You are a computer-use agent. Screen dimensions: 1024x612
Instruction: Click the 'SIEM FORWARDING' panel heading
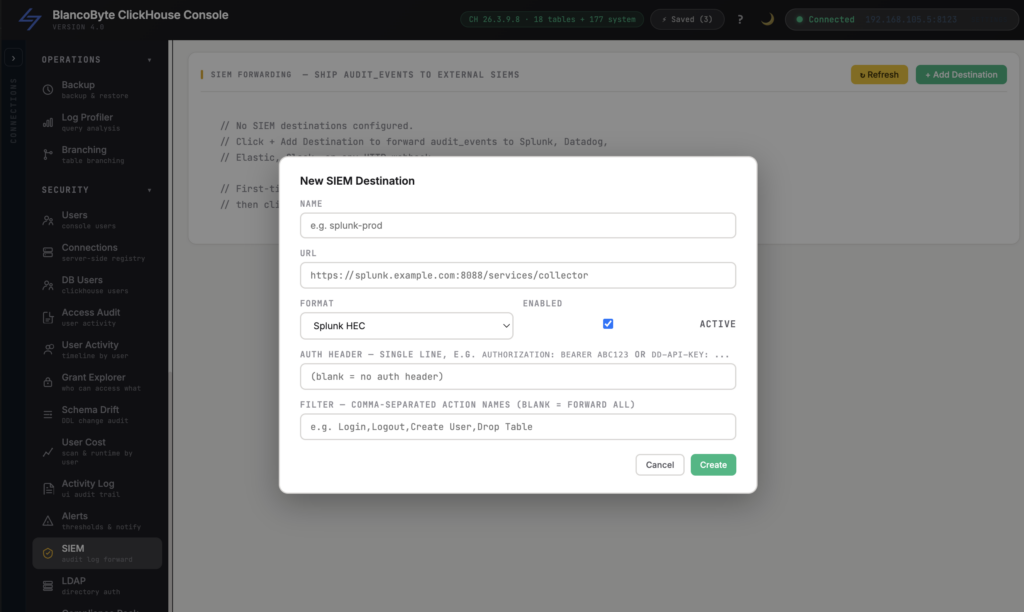click(251, 74)
